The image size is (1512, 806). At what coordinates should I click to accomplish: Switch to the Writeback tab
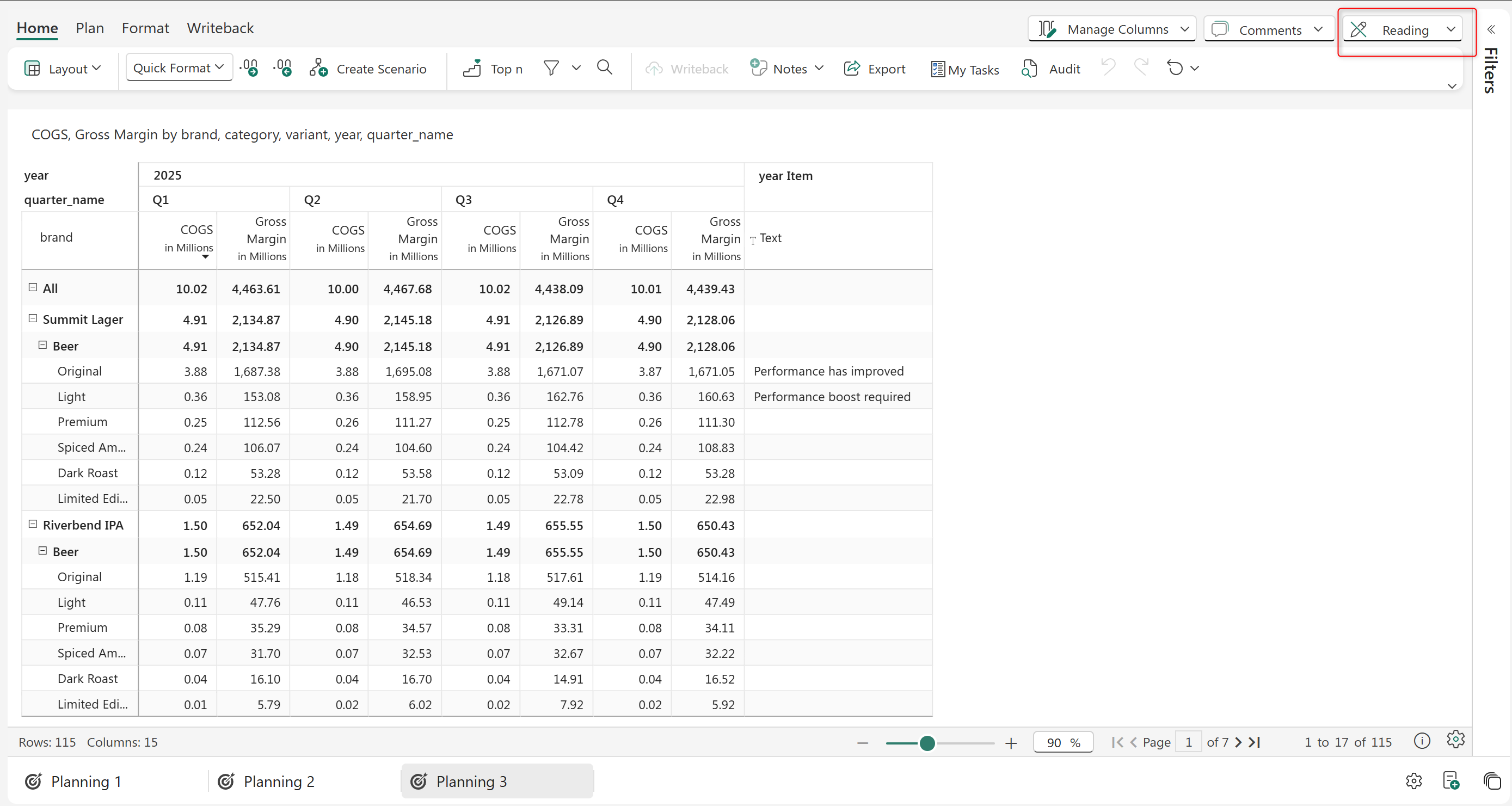(x=220, y=28)
